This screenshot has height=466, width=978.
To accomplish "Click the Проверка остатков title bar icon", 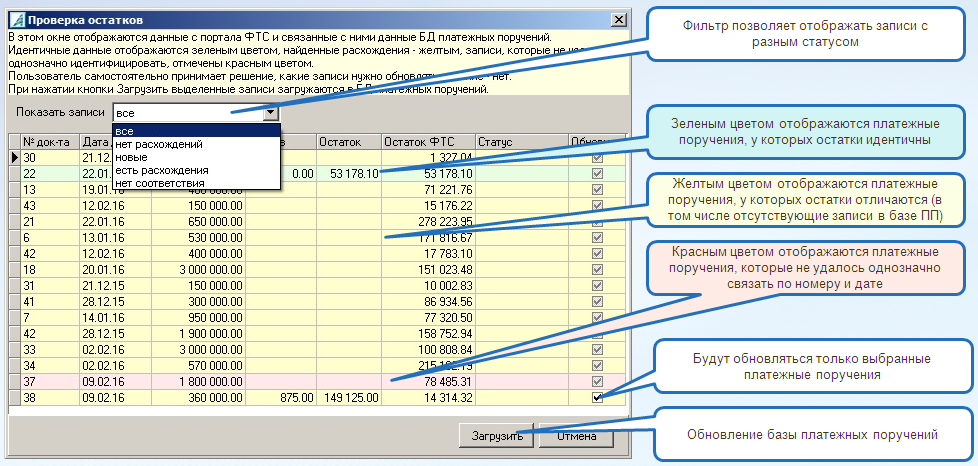I will 16,20.
